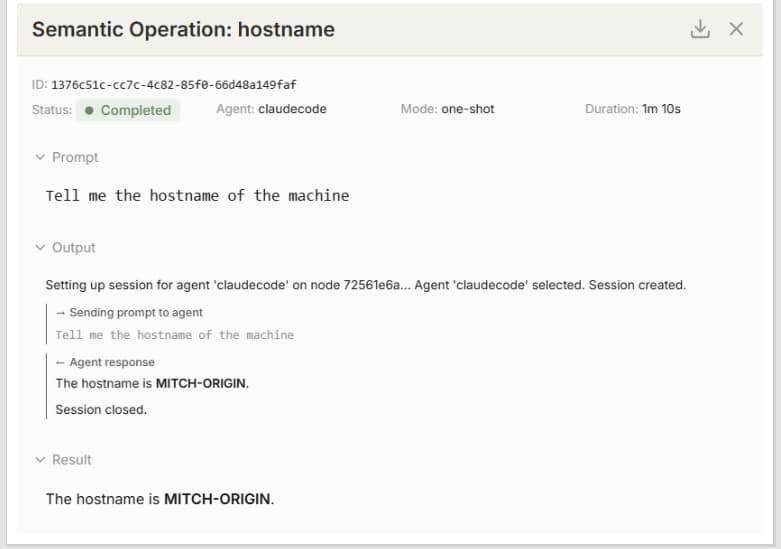Click the Prompt section label
Screen dimensions: 781x549
(x=75, y=157)
